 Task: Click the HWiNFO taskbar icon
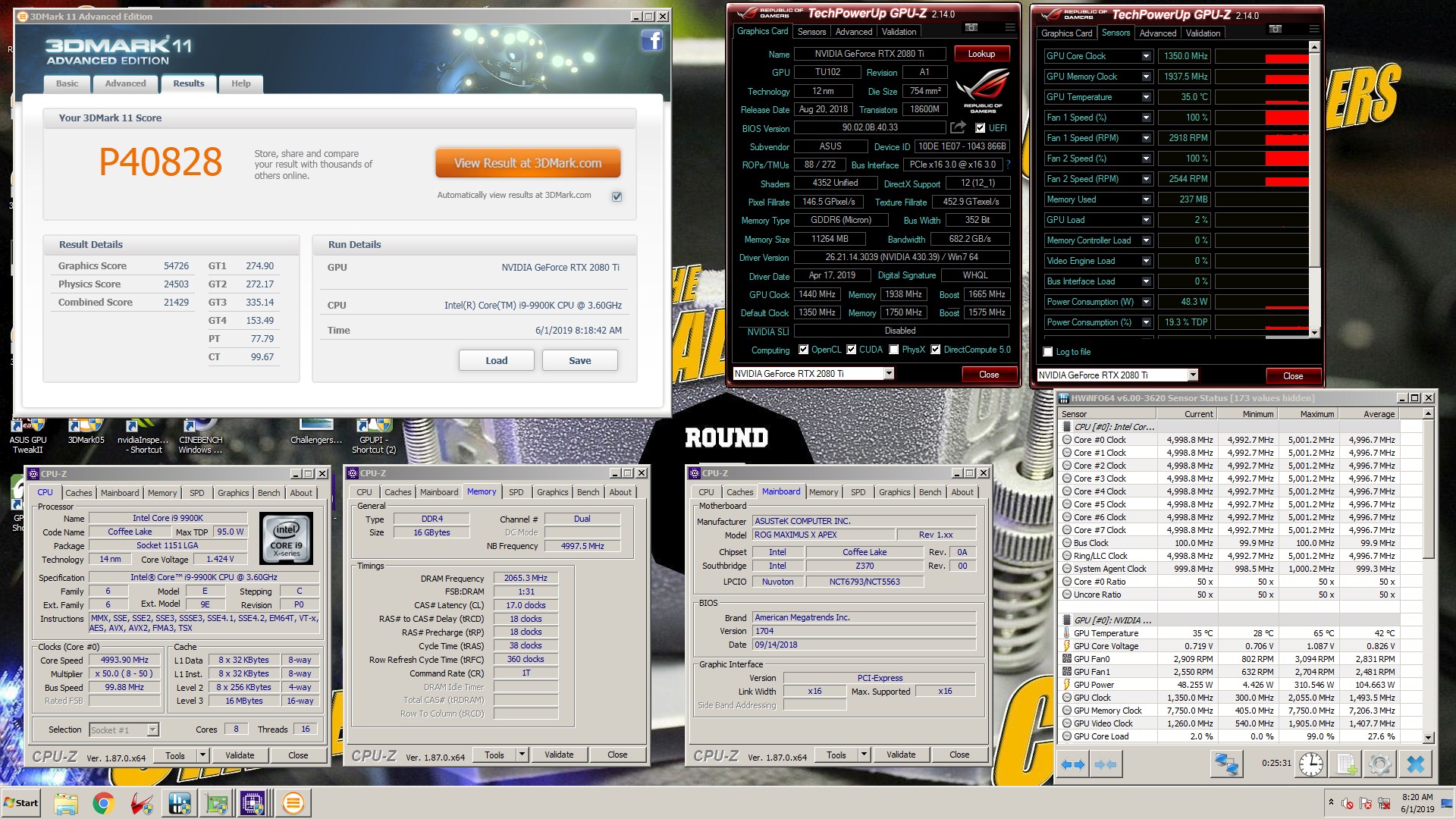tap(180, 803)
